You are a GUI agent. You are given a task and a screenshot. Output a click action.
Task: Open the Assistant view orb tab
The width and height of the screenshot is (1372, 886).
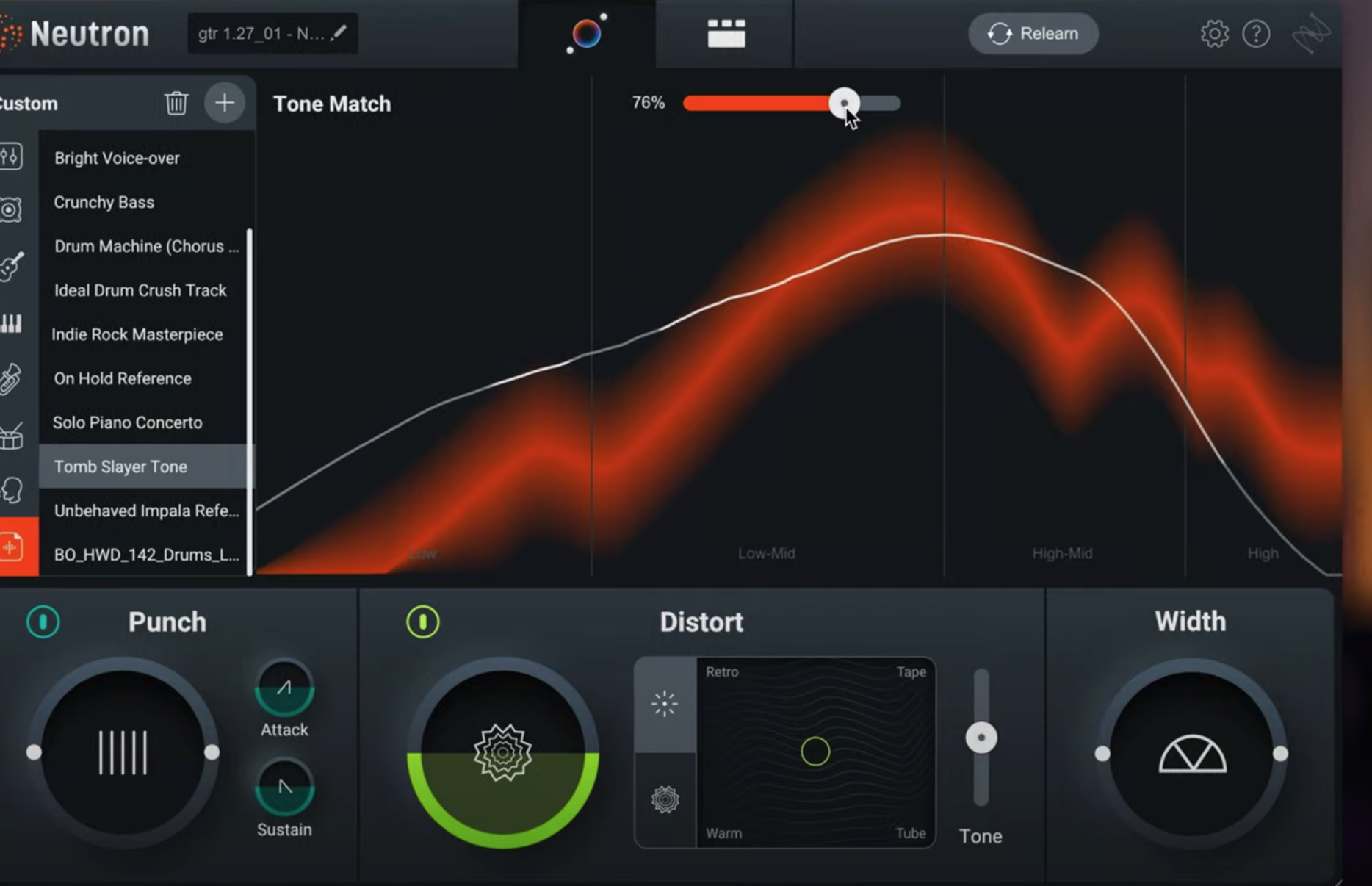pyautogui.click(x=587, y=34)
